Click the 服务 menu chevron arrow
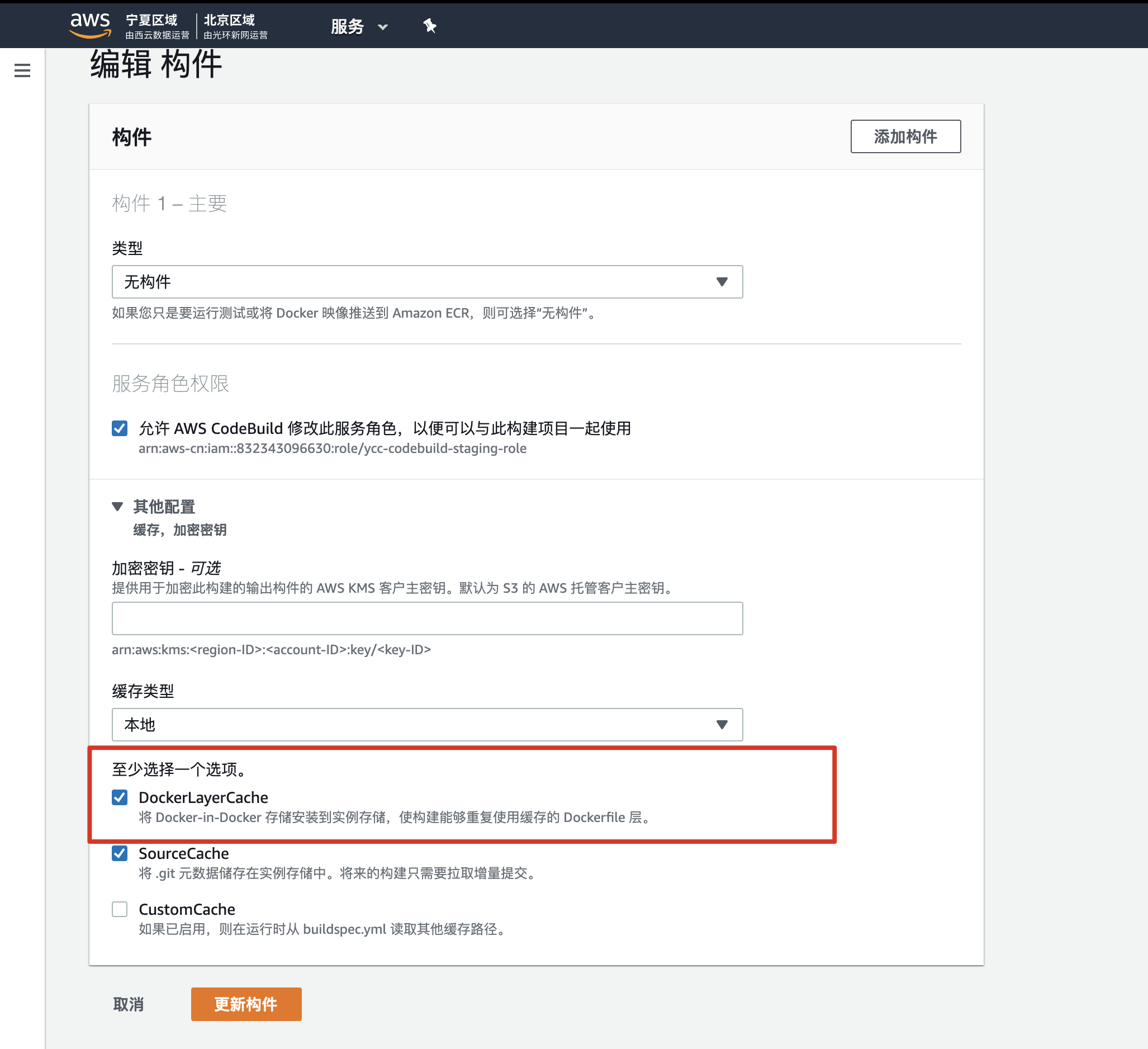Screen dimensions: 1148x1049 [383, 27]
